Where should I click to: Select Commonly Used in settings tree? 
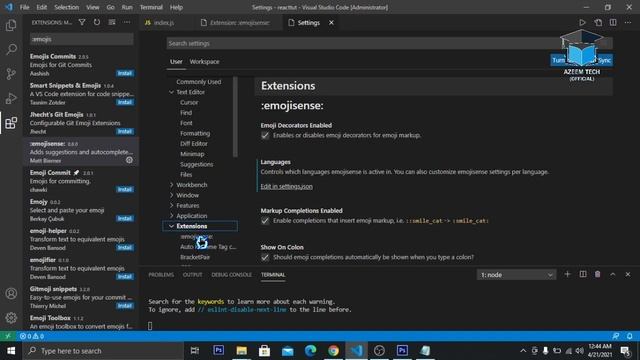(x=198, y=82)
